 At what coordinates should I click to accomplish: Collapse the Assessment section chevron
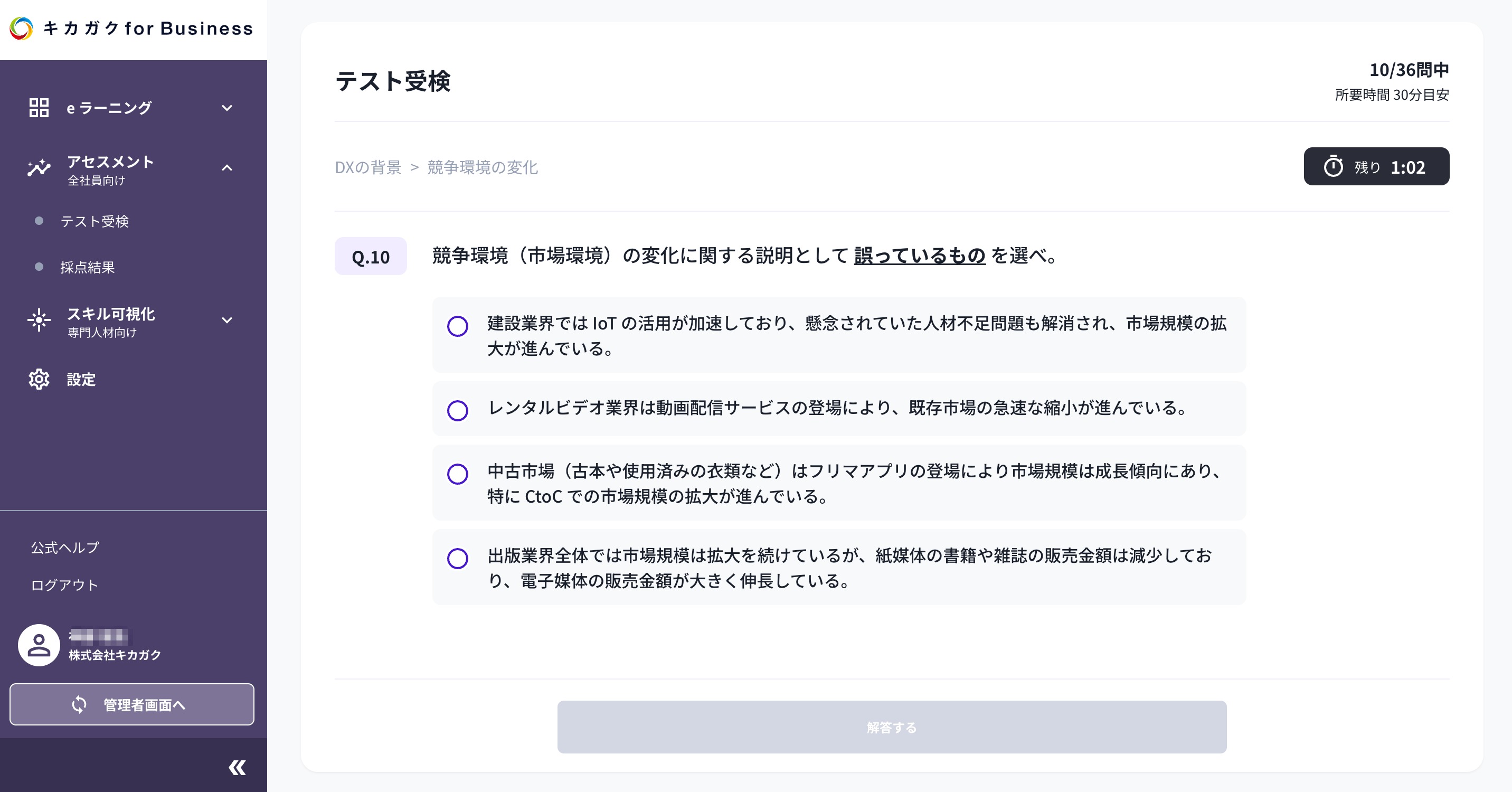[x=227, y=168]
